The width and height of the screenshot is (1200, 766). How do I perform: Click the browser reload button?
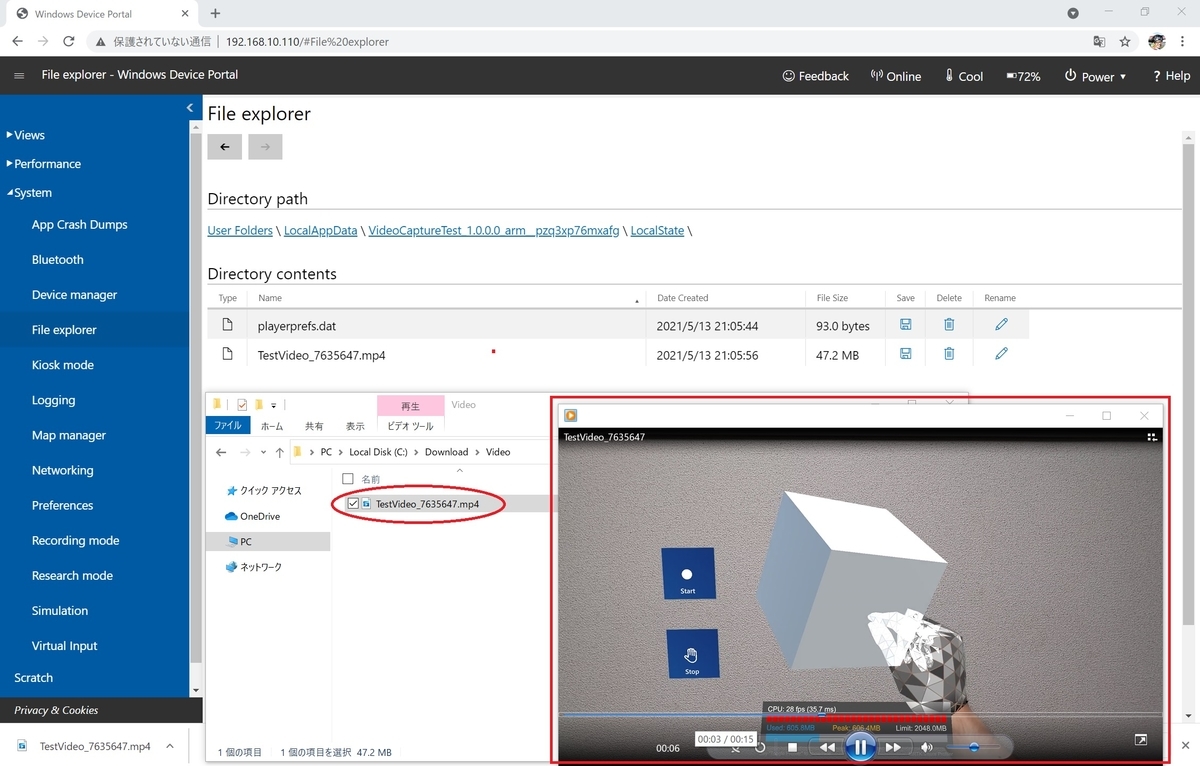point(69,42)
